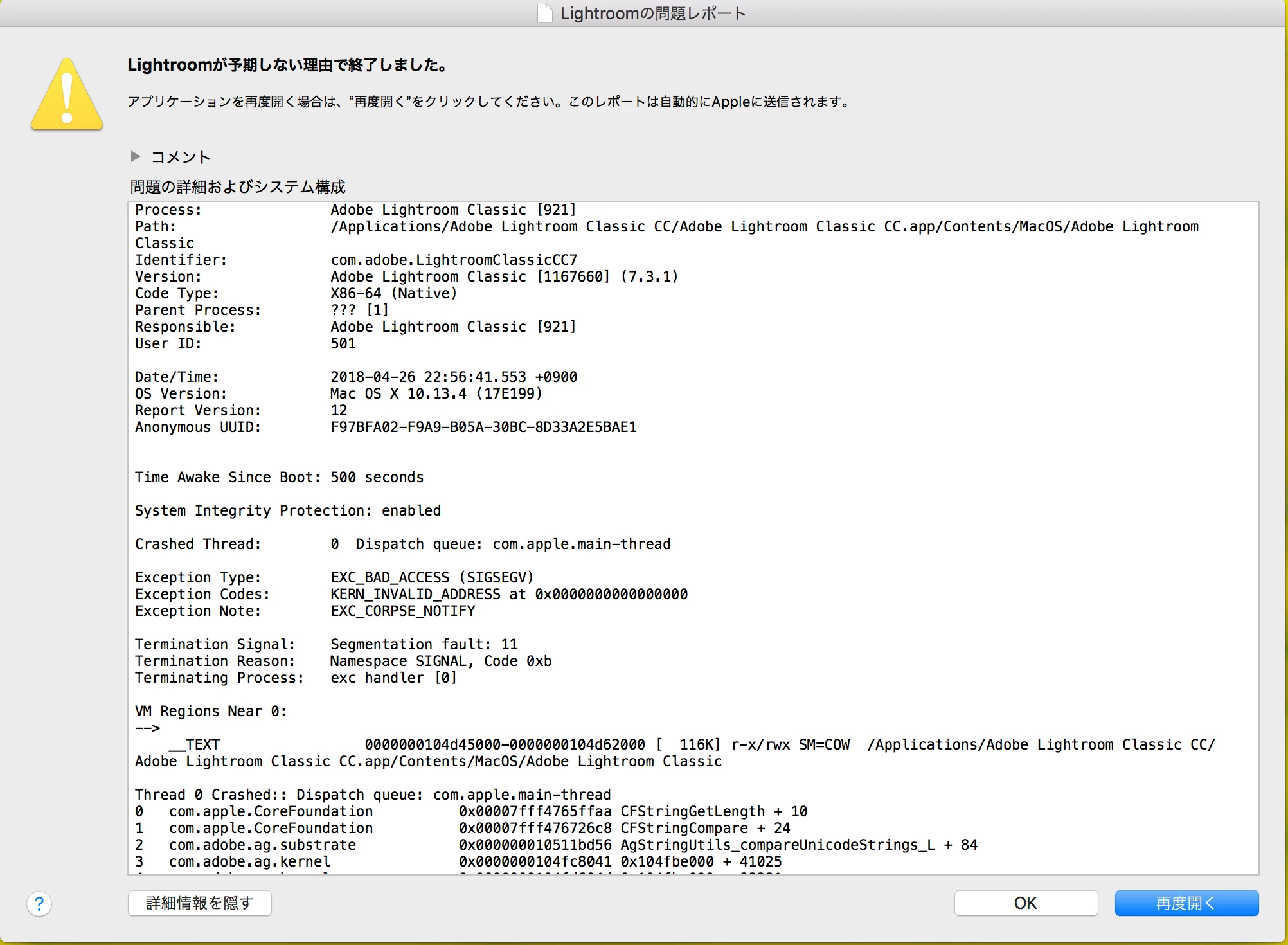Screen dimensions: 1288x945
Task: Click the document icon in title bar
Action: tap(544, 13)
